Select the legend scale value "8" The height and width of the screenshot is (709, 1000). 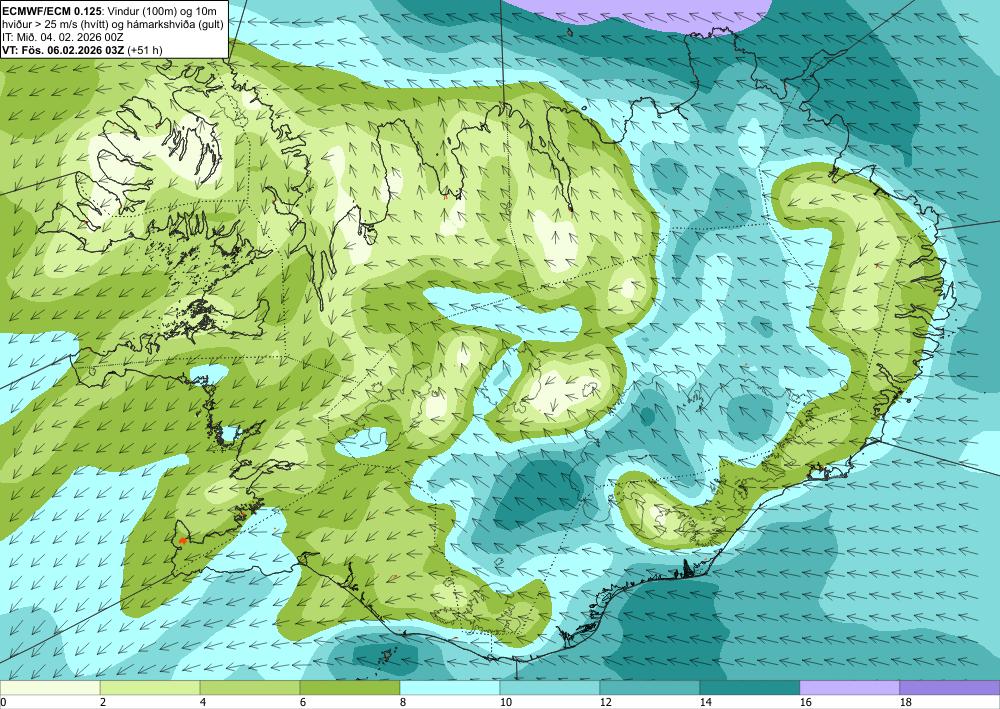[403, 703]
